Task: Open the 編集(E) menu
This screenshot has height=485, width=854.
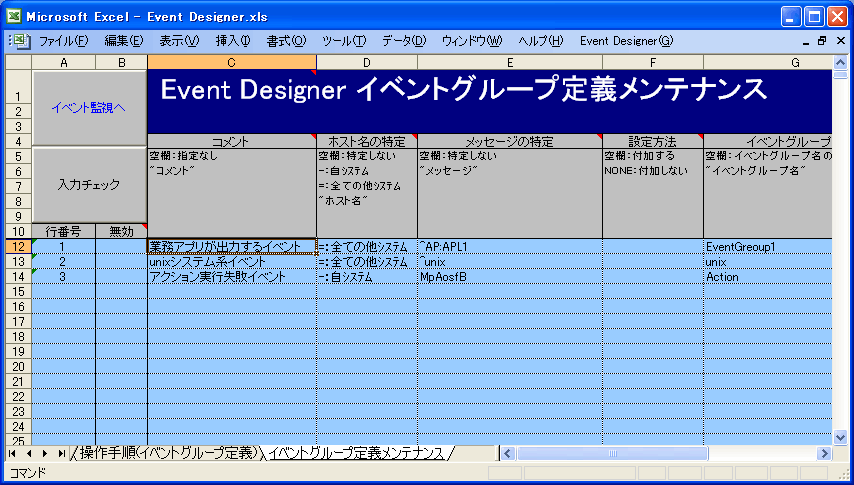Action: pos(124,41)
